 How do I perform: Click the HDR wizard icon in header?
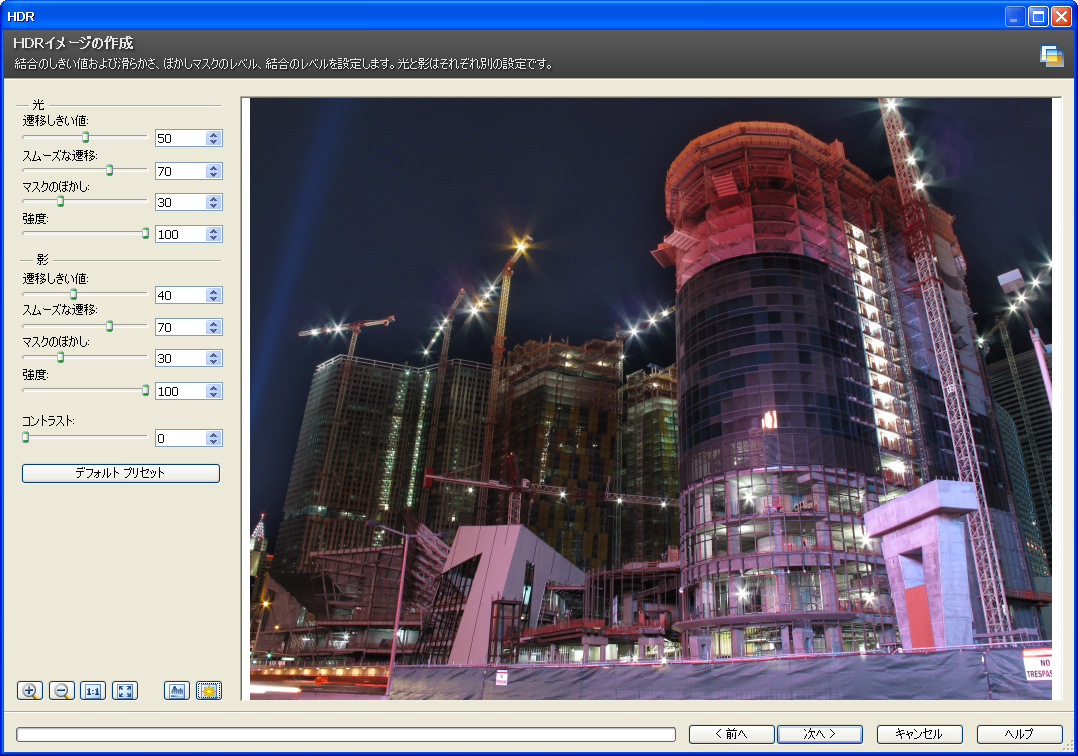point(1051,56)
